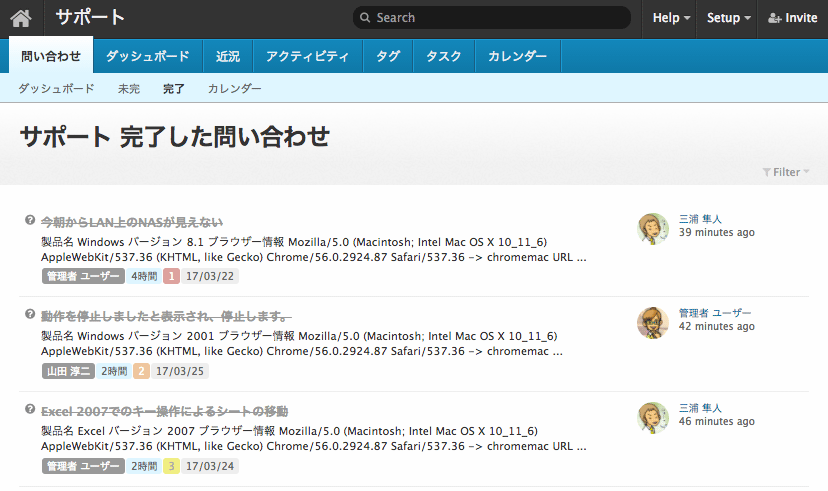Click description text mentioning Windows バージョン 2001
Screen dimensions: 828x491
point(302,344)
